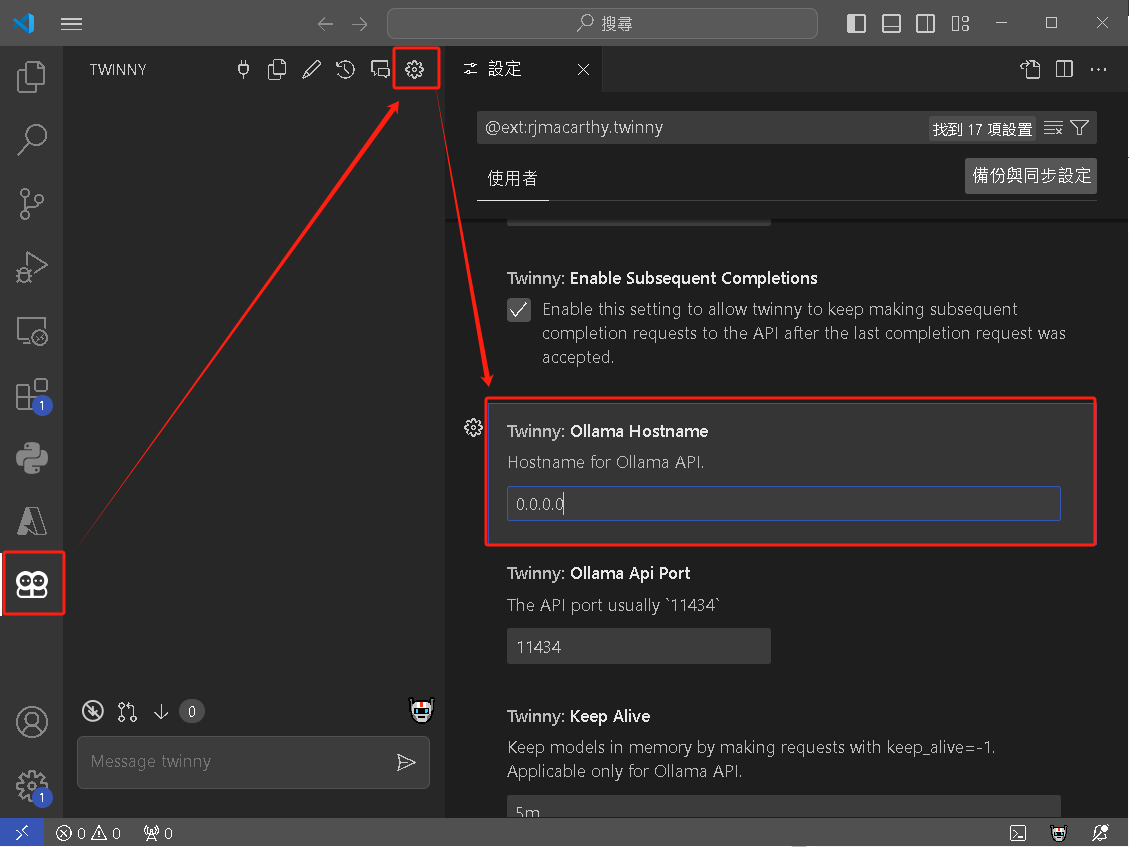
Task: Open the Ollama Hostname setting gear menu
Action: point(473,428)
